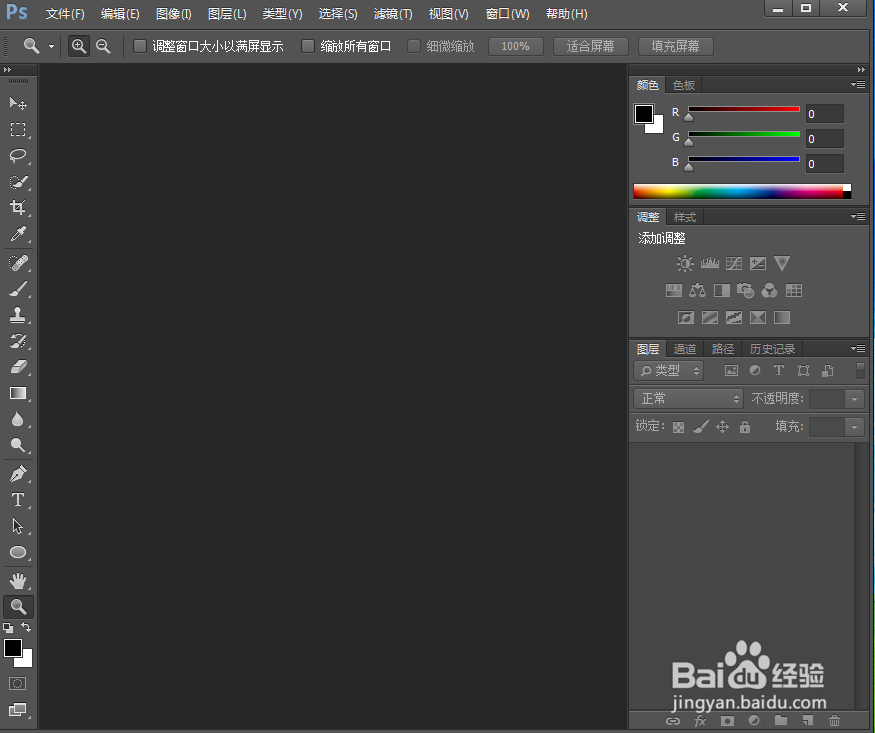This screenshot has width=875, height=733.
Task: Open the 填充 dropdown arrow
Action: 854,427
